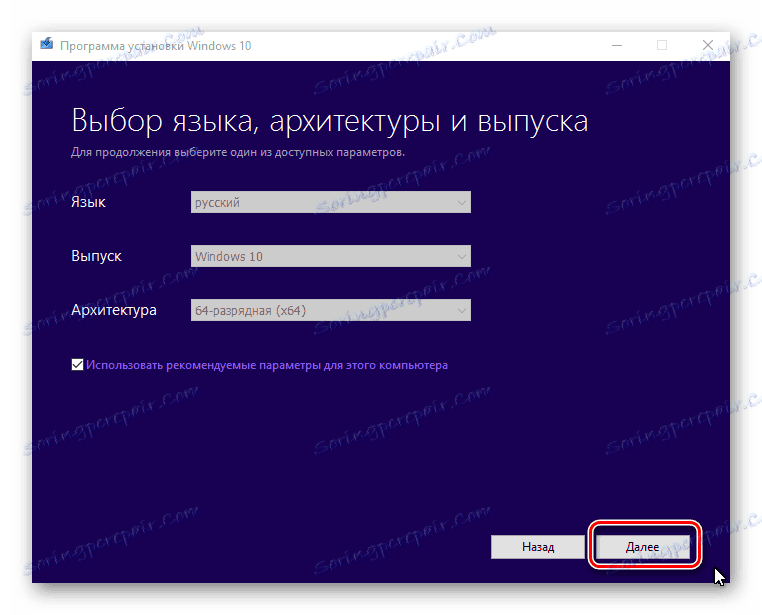Click the Выпуск label

pos(96,256)
